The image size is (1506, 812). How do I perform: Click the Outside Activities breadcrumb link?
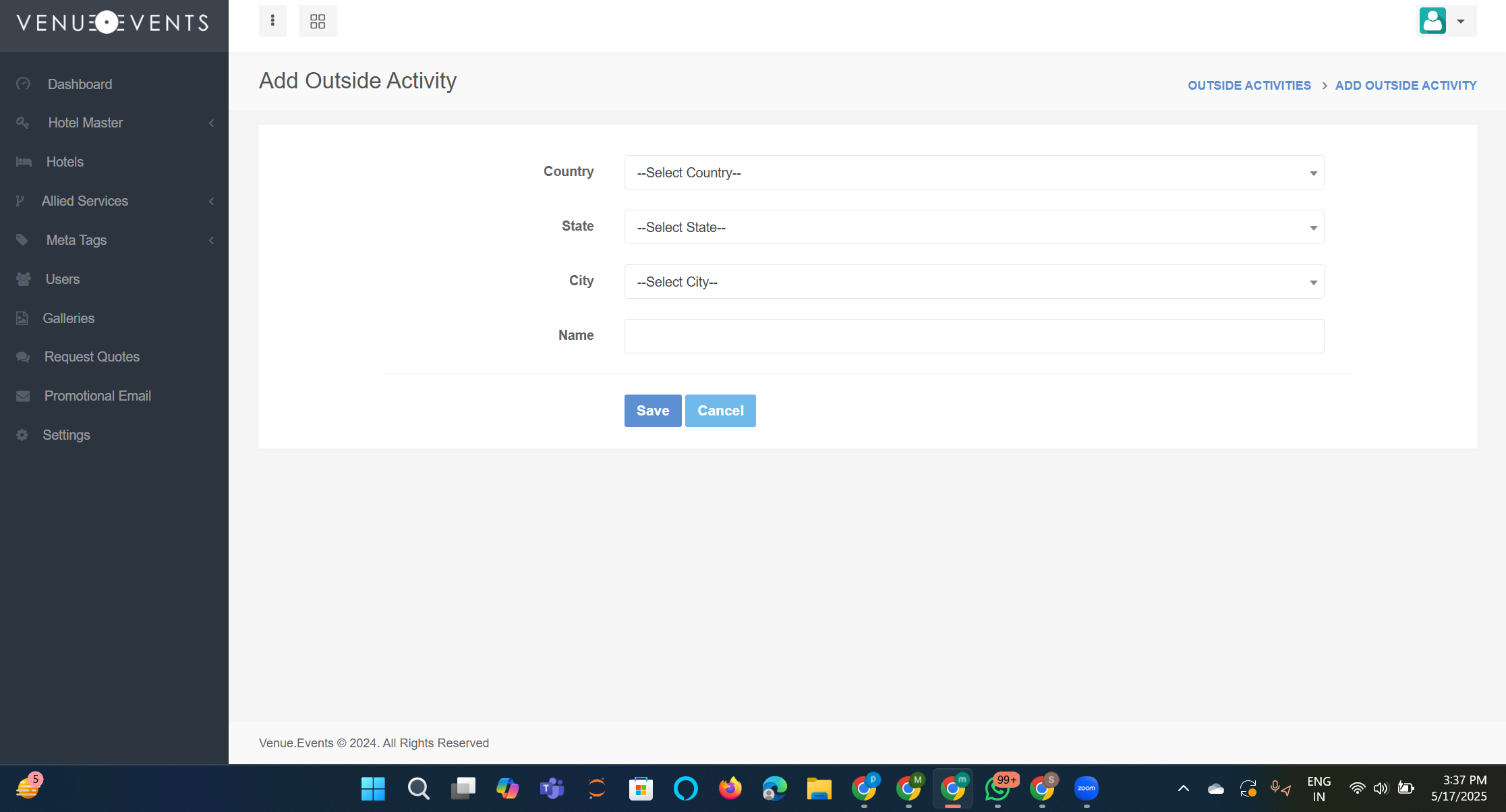[1249, 86]
